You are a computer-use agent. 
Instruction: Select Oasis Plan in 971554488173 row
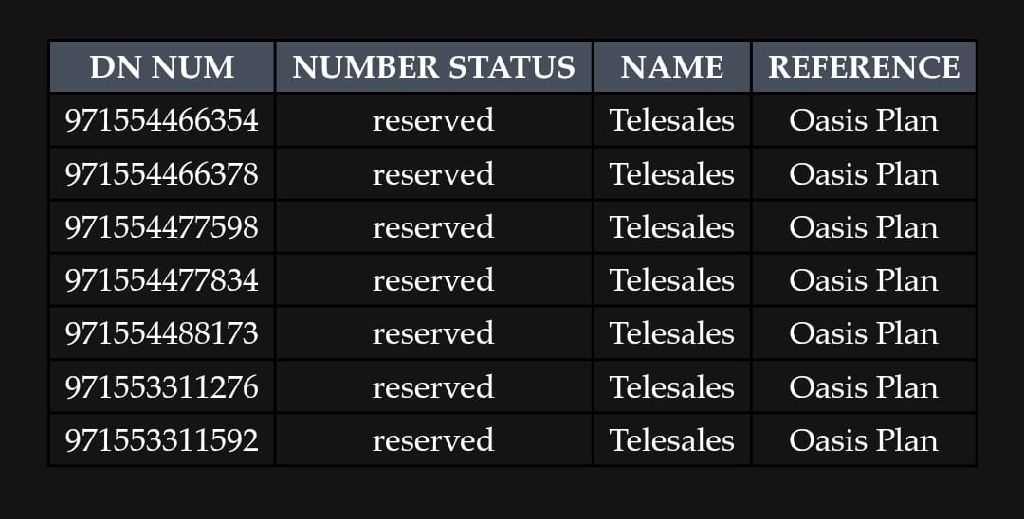[864, 333]
